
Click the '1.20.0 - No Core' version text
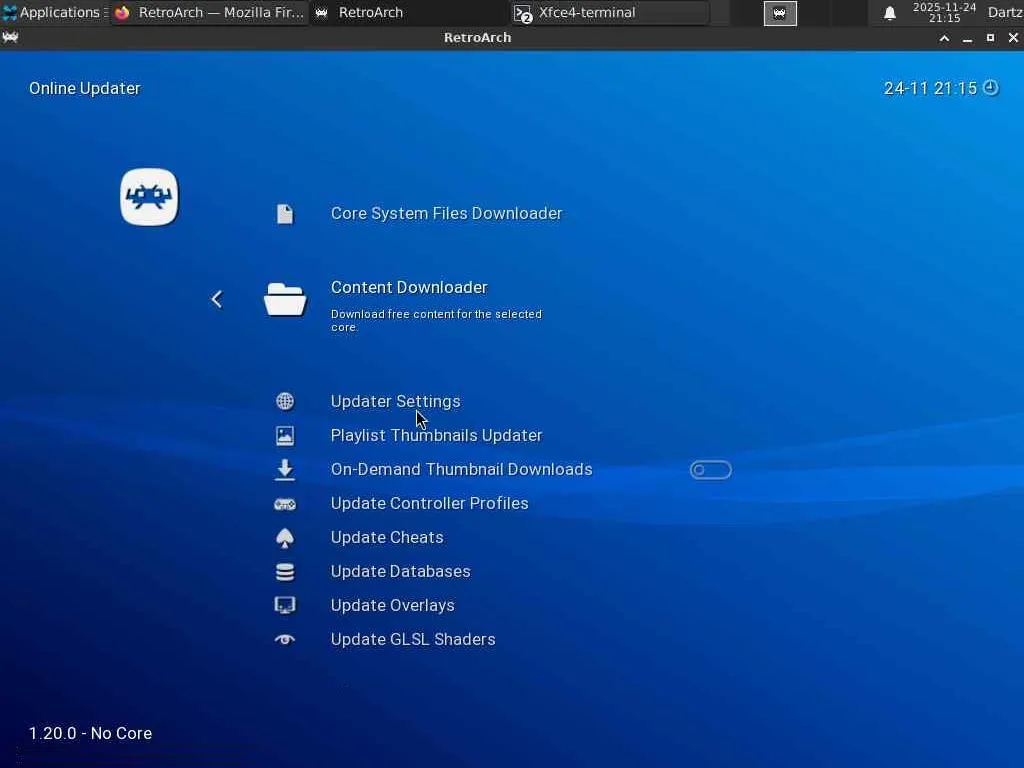coord(90,733)
